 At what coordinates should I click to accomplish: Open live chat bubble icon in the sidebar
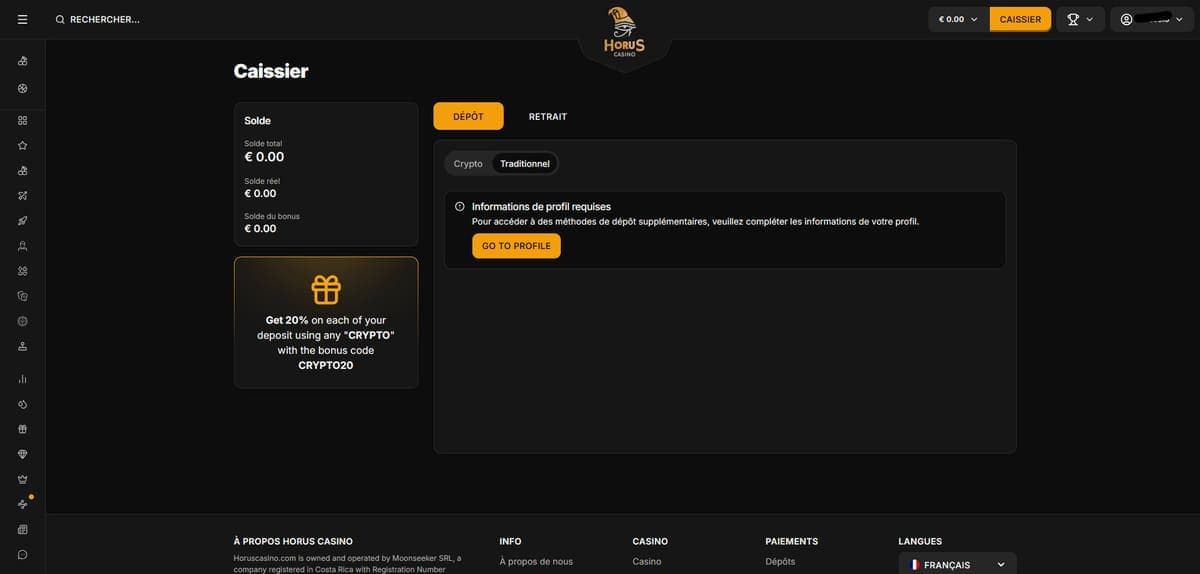point(22,554)
